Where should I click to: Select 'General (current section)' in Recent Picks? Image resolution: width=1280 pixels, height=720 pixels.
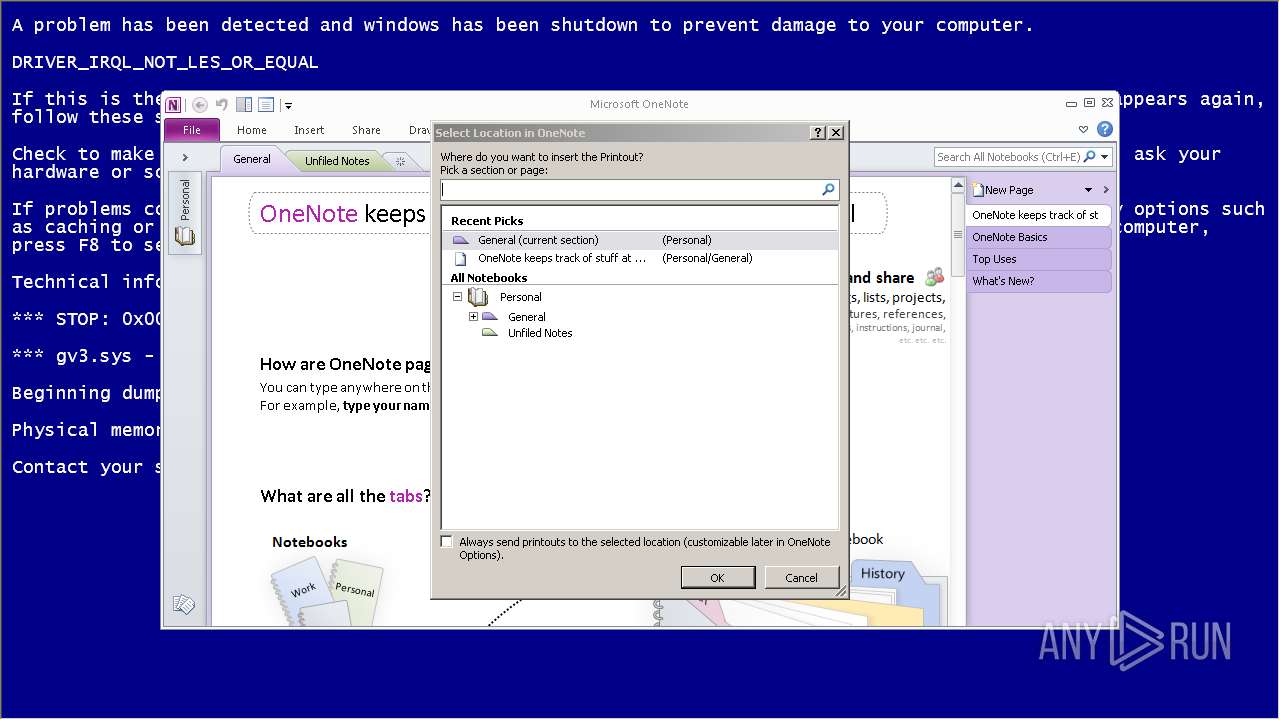[639, 240]
